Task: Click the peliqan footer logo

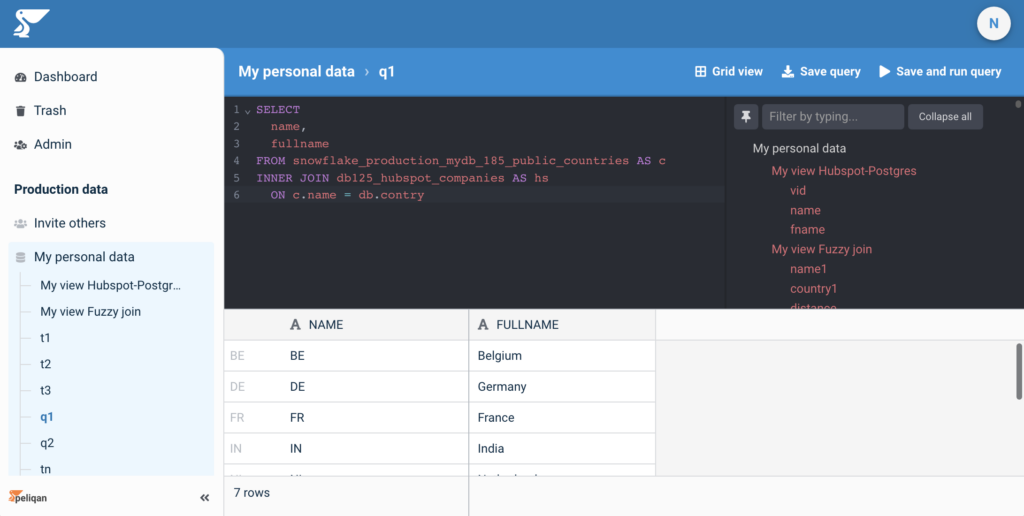Action: [x=28, y=497]
